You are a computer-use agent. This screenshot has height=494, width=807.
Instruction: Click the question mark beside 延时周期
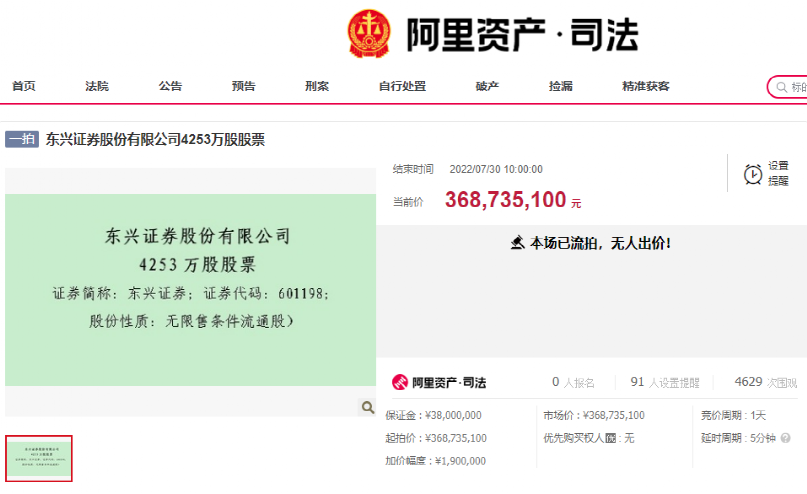(785, 438)
